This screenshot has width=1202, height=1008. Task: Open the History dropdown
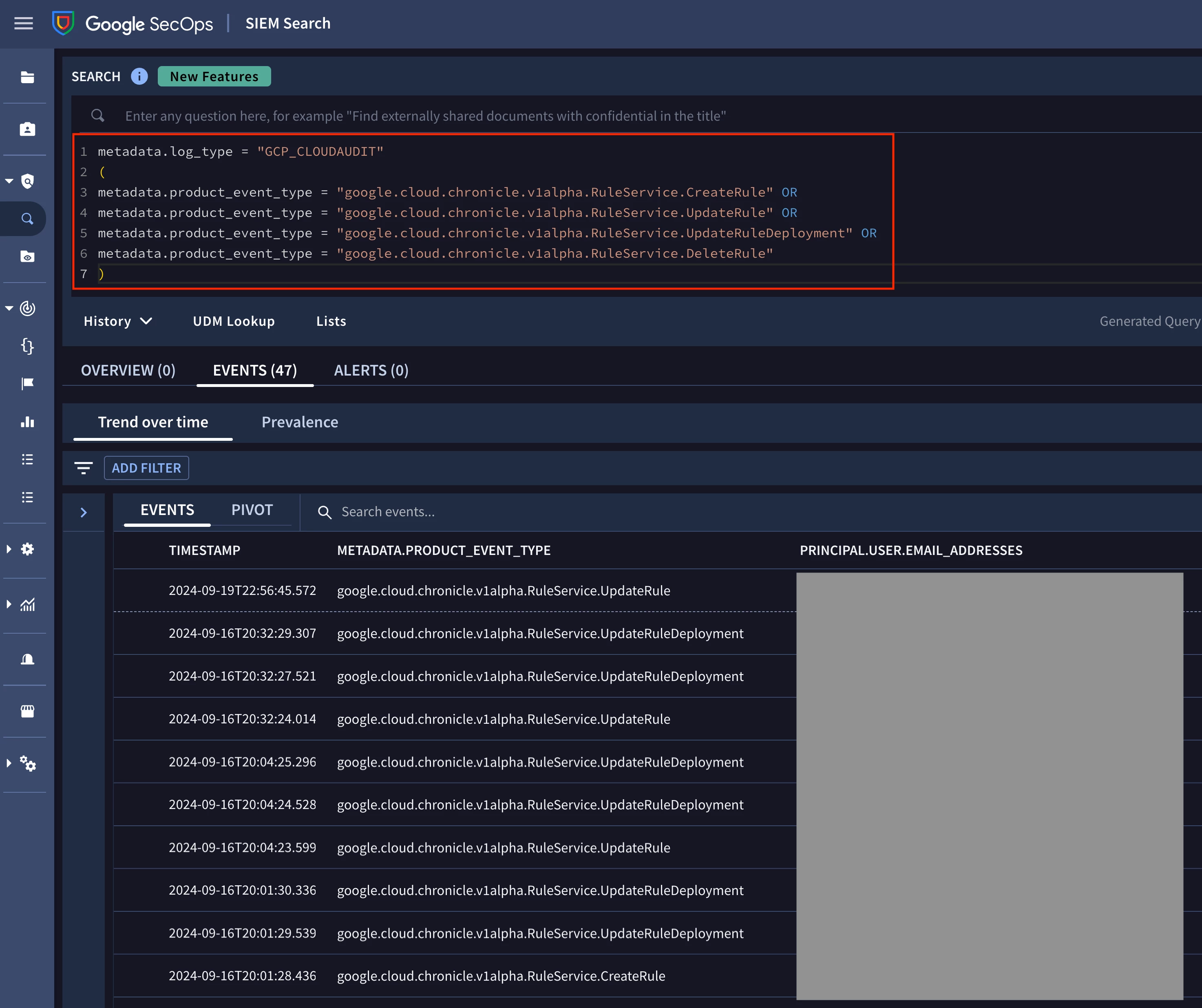[x=118, y=321]
